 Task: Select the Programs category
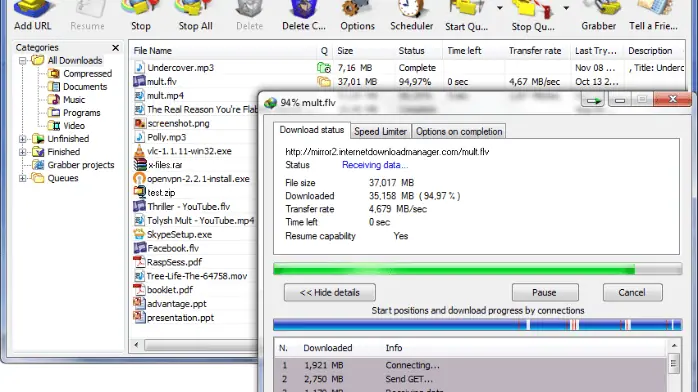point(81,113)
